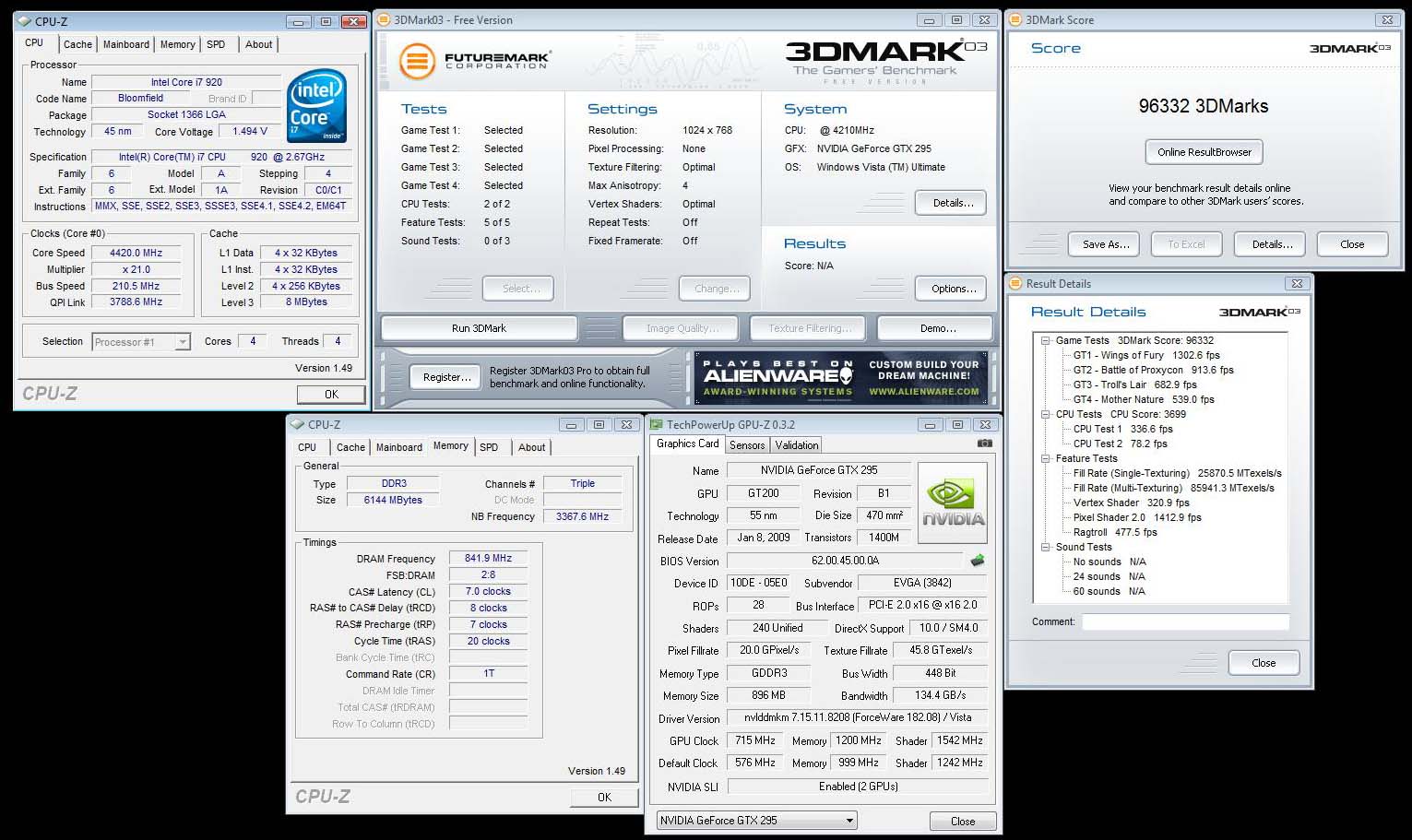Select Vertex Shader result row
Viewport: 1412px width, 840px height.
pyautogui.click(x=1131, y=503)
